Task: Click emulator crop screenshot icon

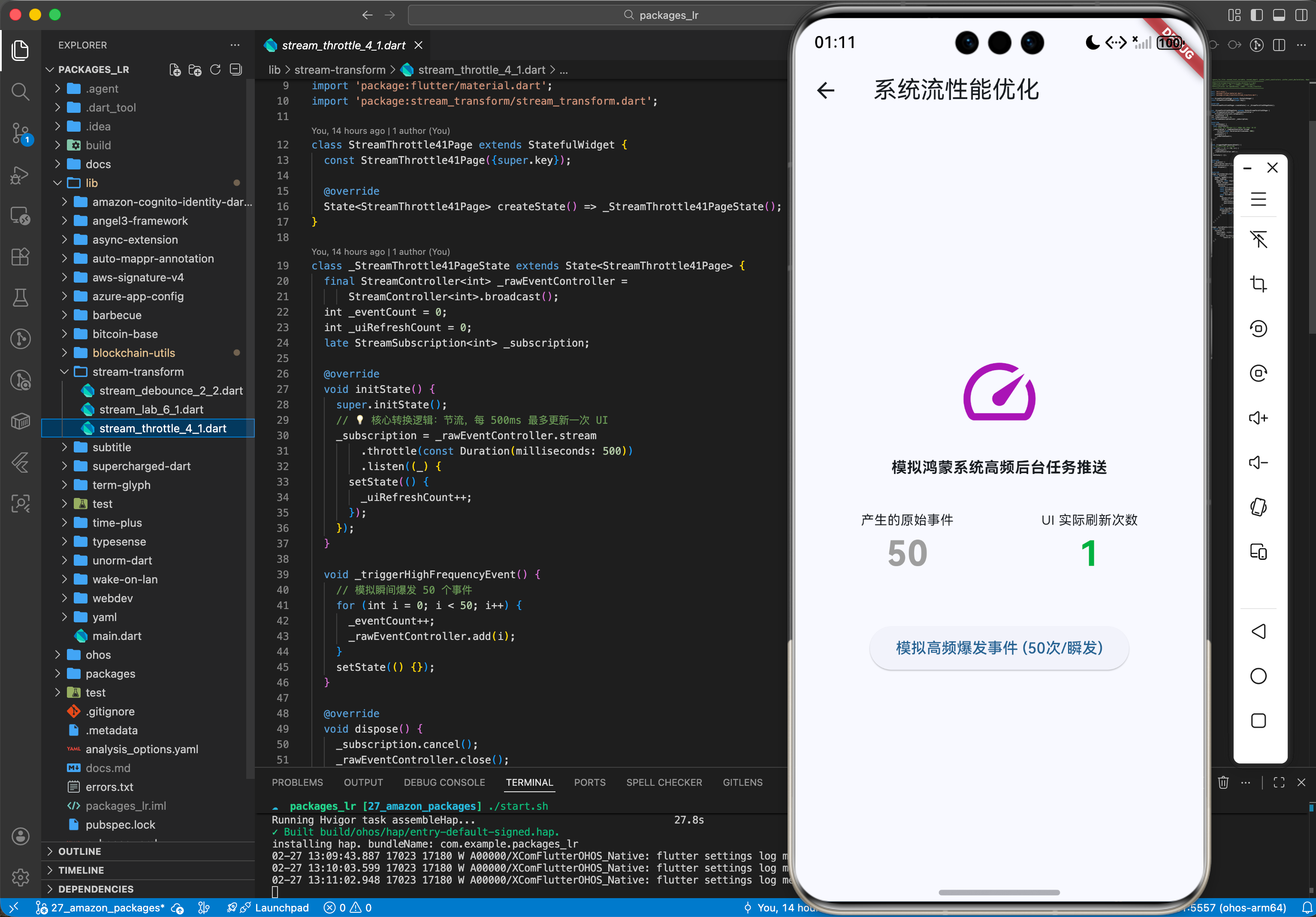Action: (1258, 284)
